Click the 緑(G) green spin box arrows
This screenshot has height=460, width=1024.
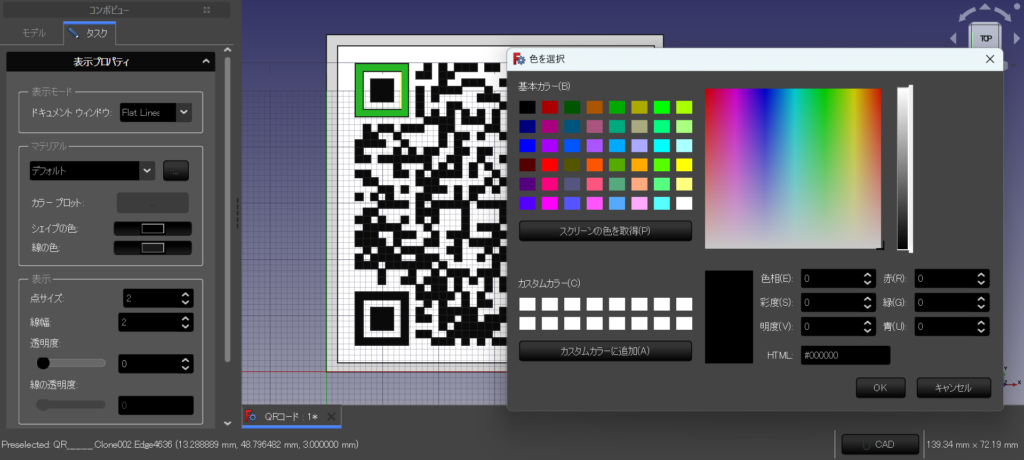coord(981,303)
